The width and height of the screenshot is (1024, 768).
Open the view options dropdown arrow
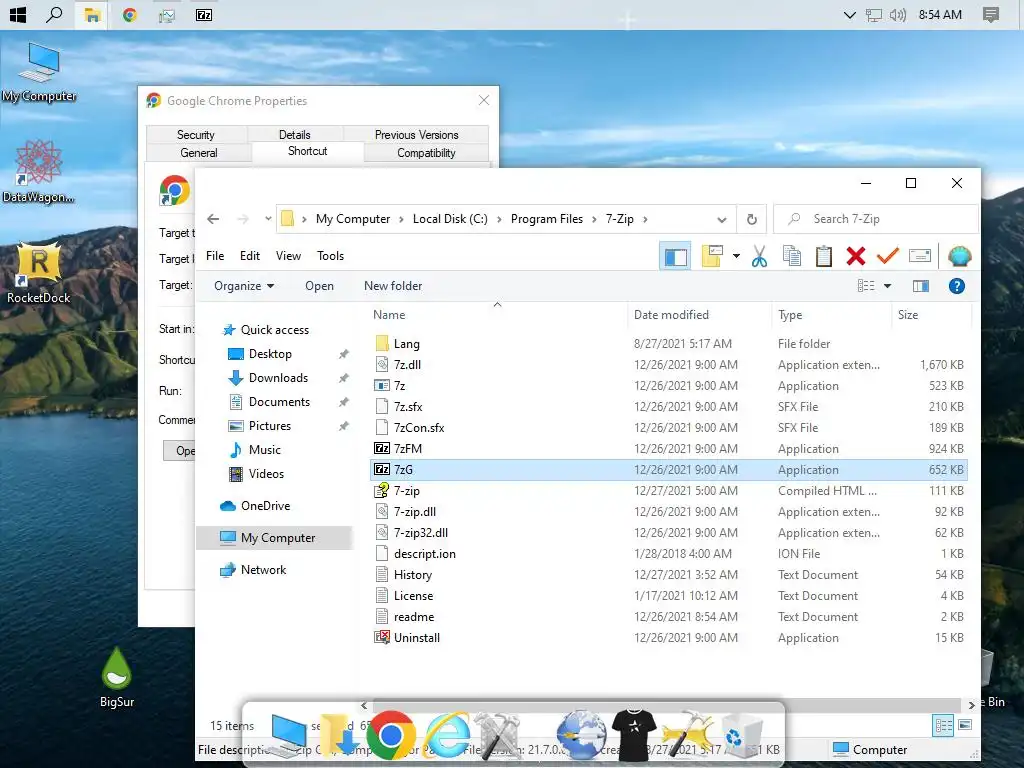(888, 286)
